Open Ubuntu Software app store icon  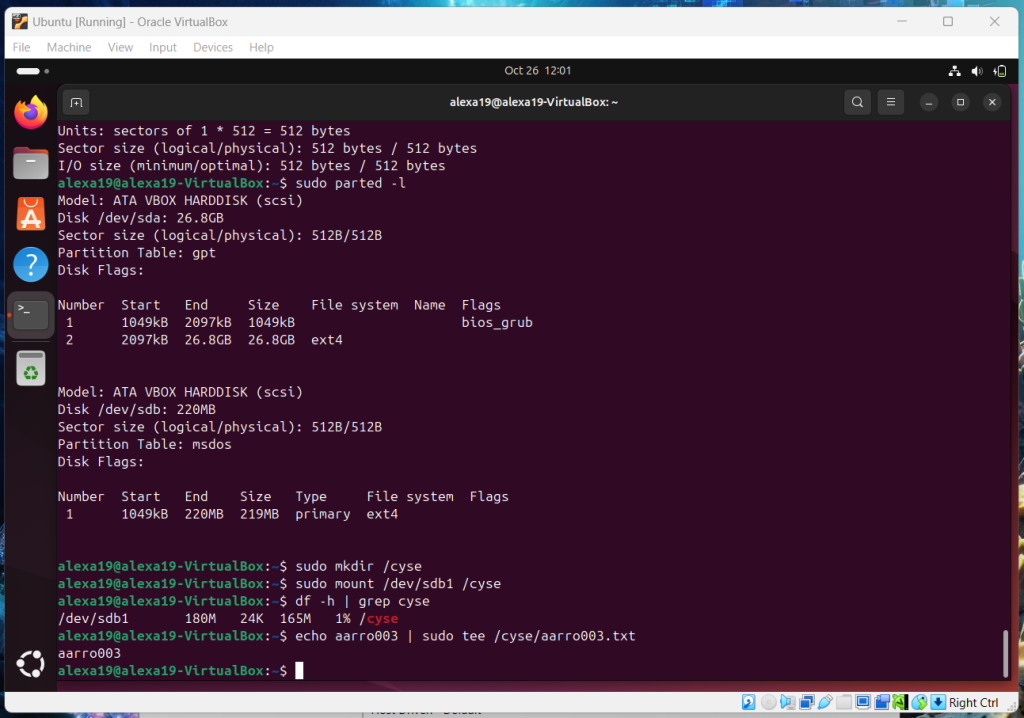(31, 213)
